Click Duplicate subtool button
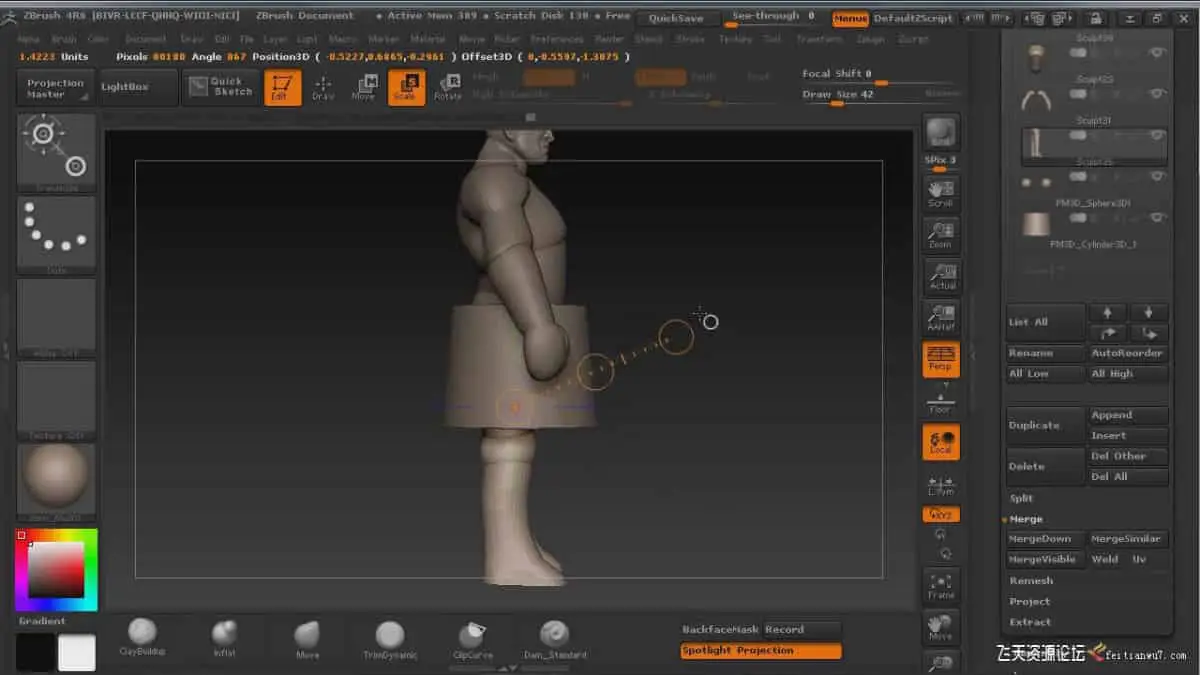 point(1046,425)
